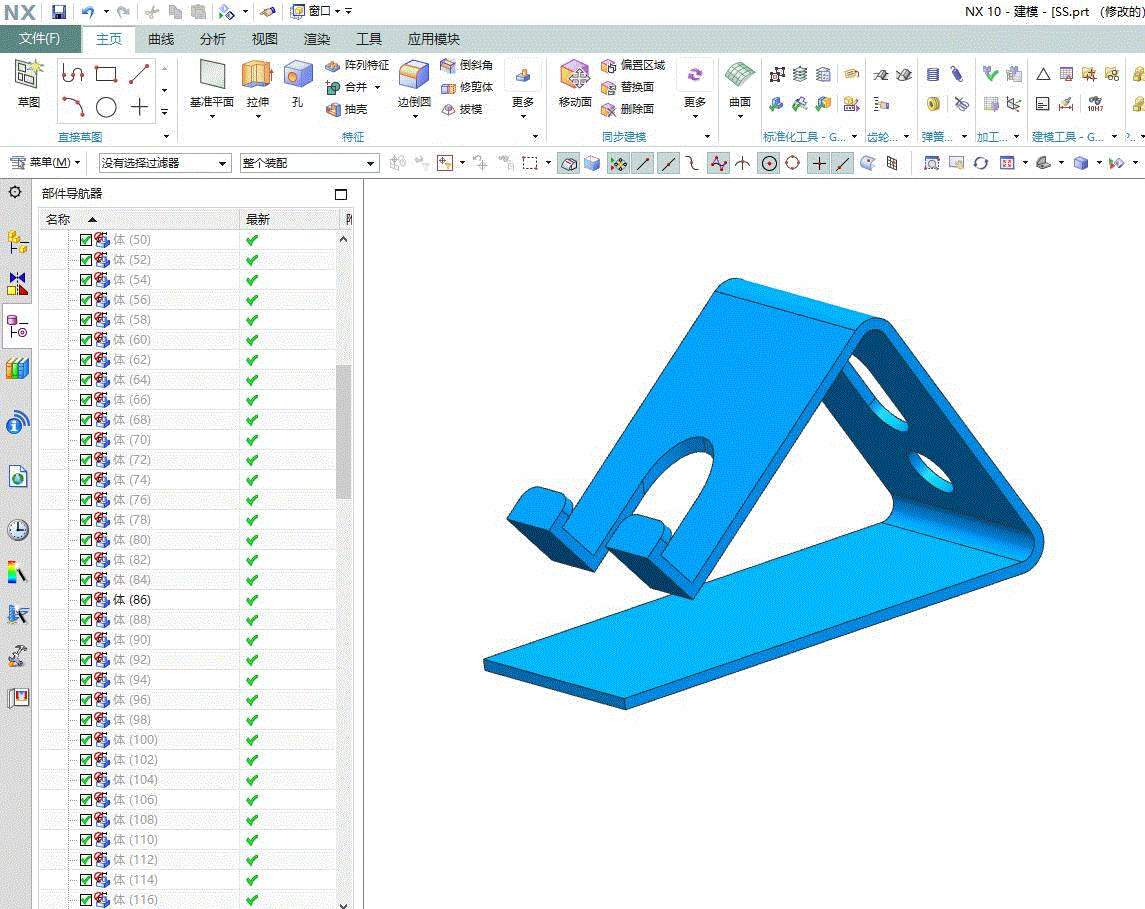This screenshot has height=909, width=1145.
Task: Click the Latest (最新) column header
Action: (x=290, y=219)
